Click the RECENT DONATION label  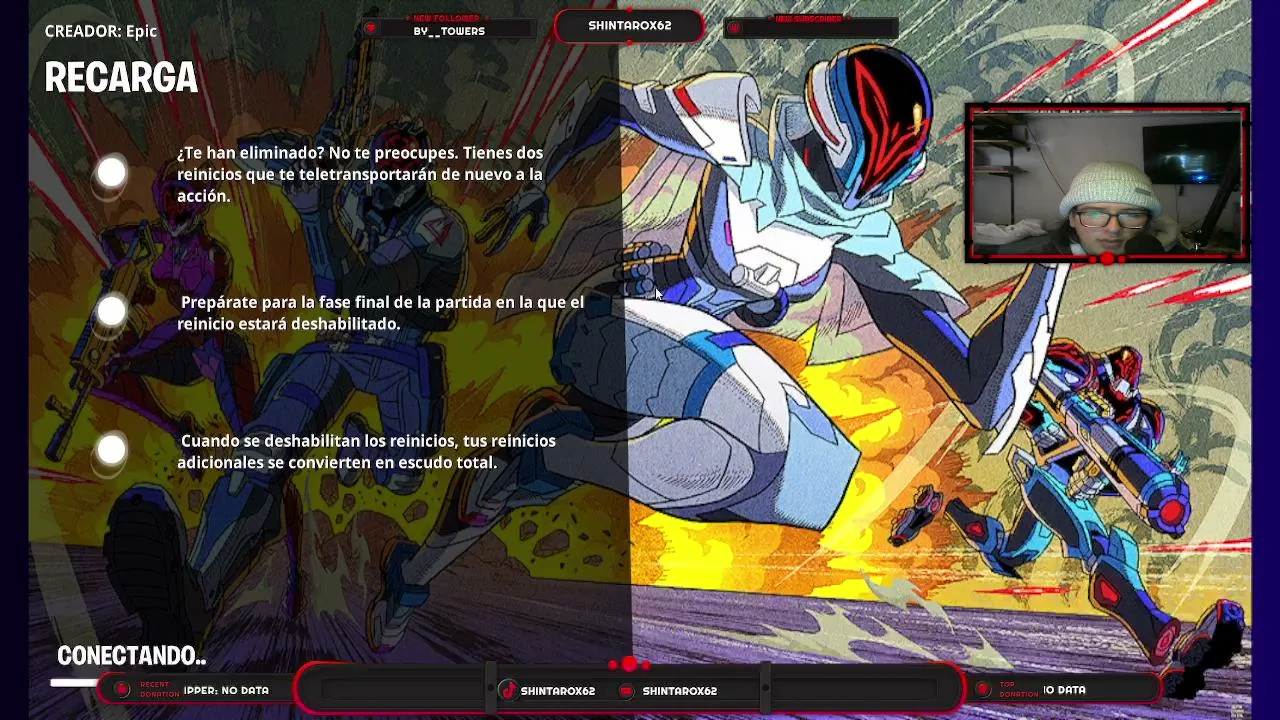[x=158, y=690]
